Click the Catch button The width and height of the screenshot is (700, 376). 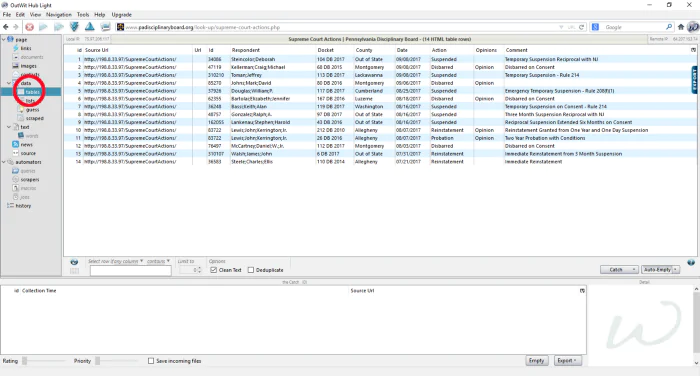pos(619,270)
